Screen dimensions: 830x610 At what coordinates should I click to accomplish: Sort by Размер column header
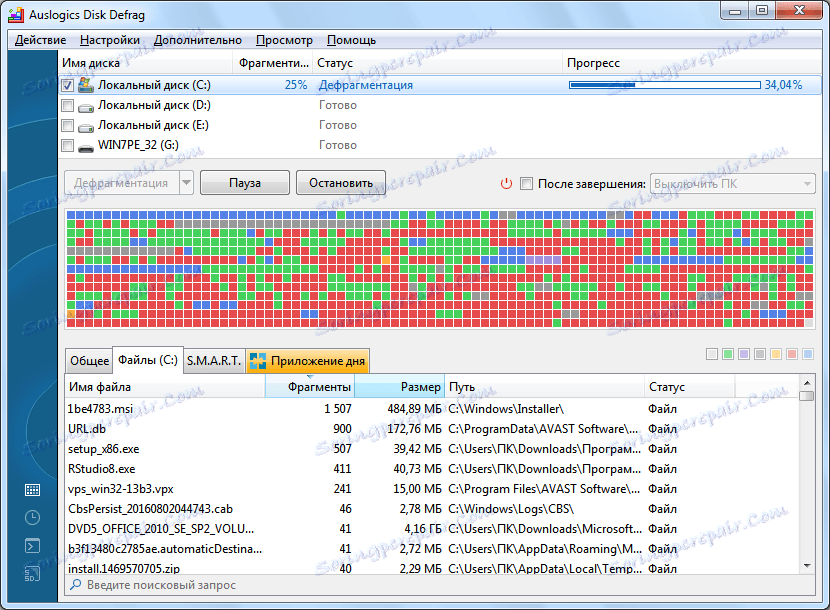(x=399, y=387)
